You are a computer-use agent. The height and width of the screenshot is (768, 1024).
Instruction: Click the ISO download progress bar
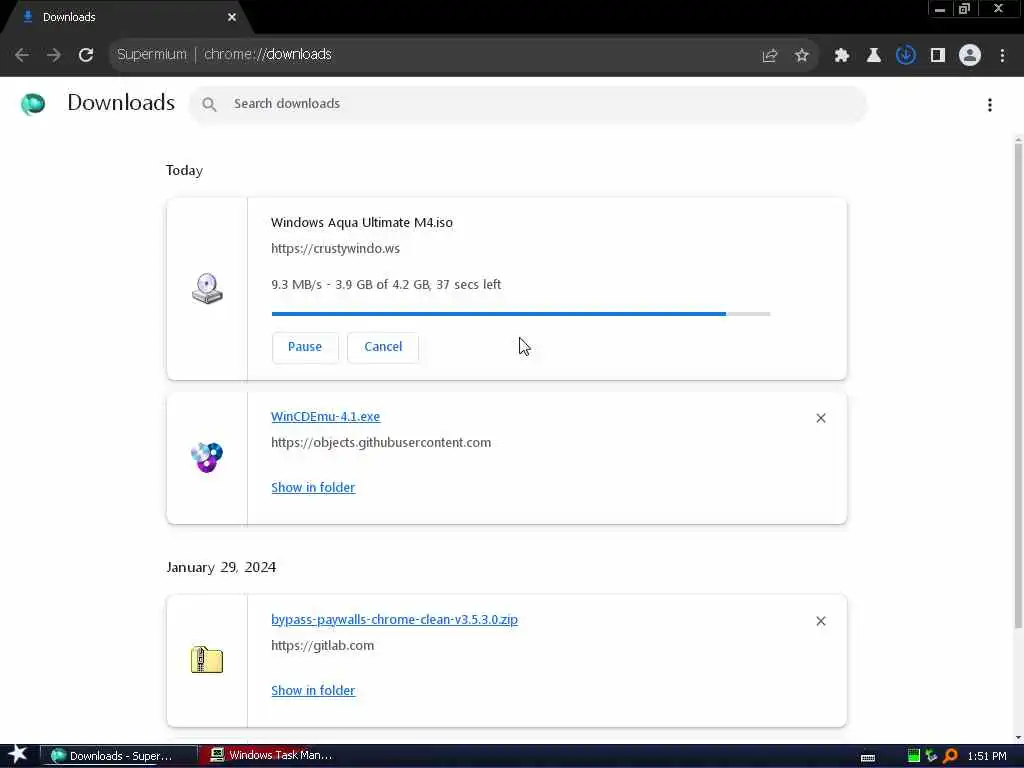coord(520,314)
